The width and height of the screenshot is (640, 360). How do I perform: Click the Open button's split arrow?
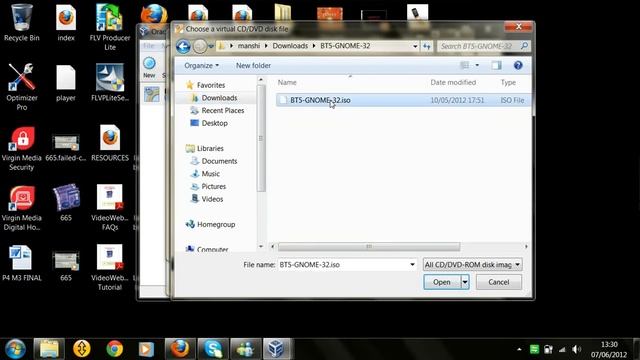coord(465,282)
